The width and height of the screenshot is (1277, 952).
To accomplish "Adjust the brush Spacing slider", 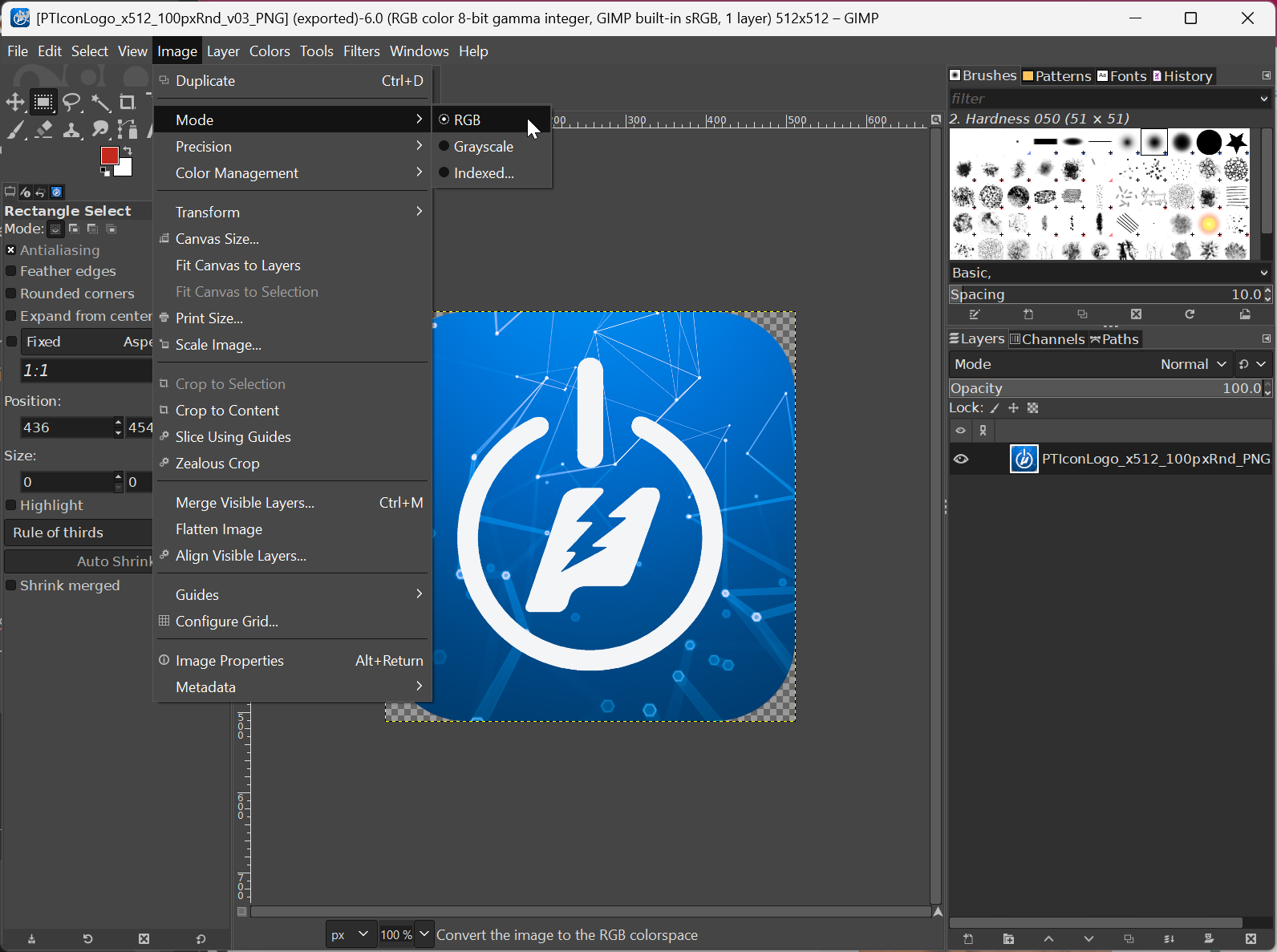I will tap(1106, 294).
